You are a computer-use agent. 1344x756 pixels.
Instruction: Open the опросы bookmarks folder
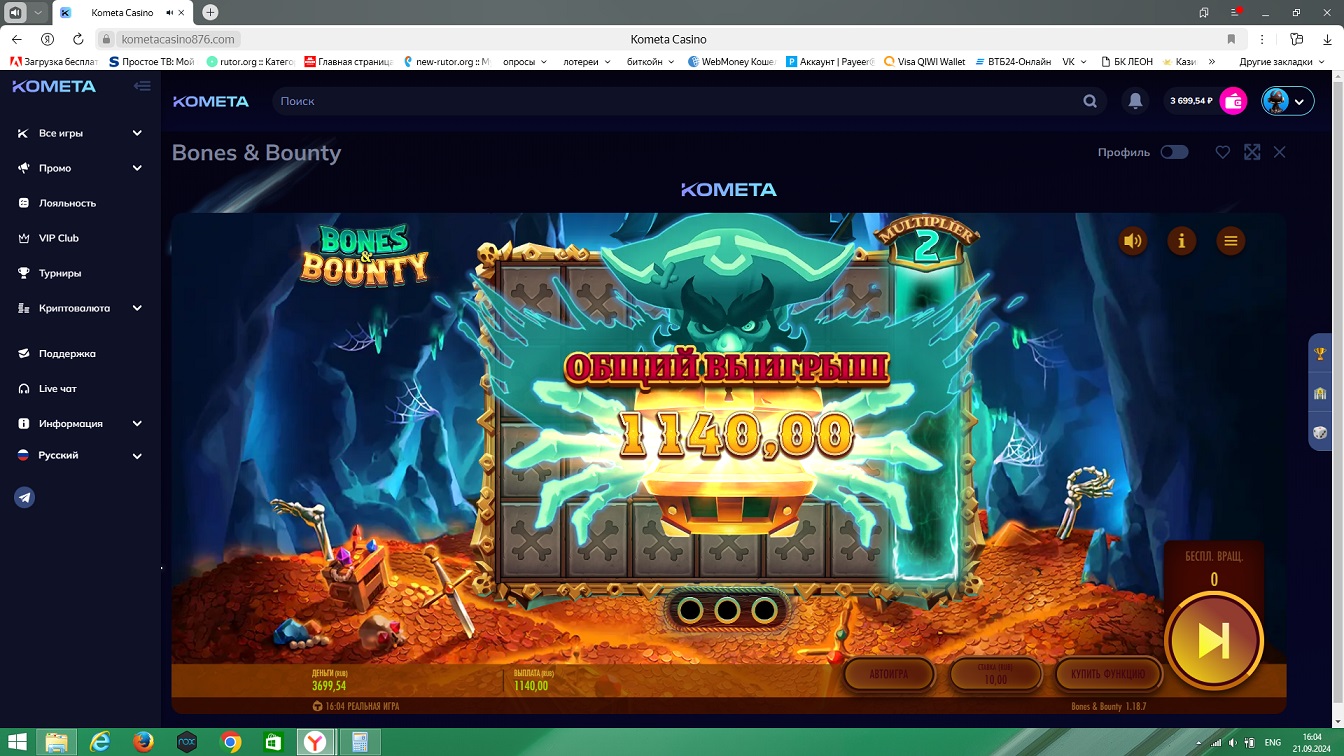pos(525,61)
